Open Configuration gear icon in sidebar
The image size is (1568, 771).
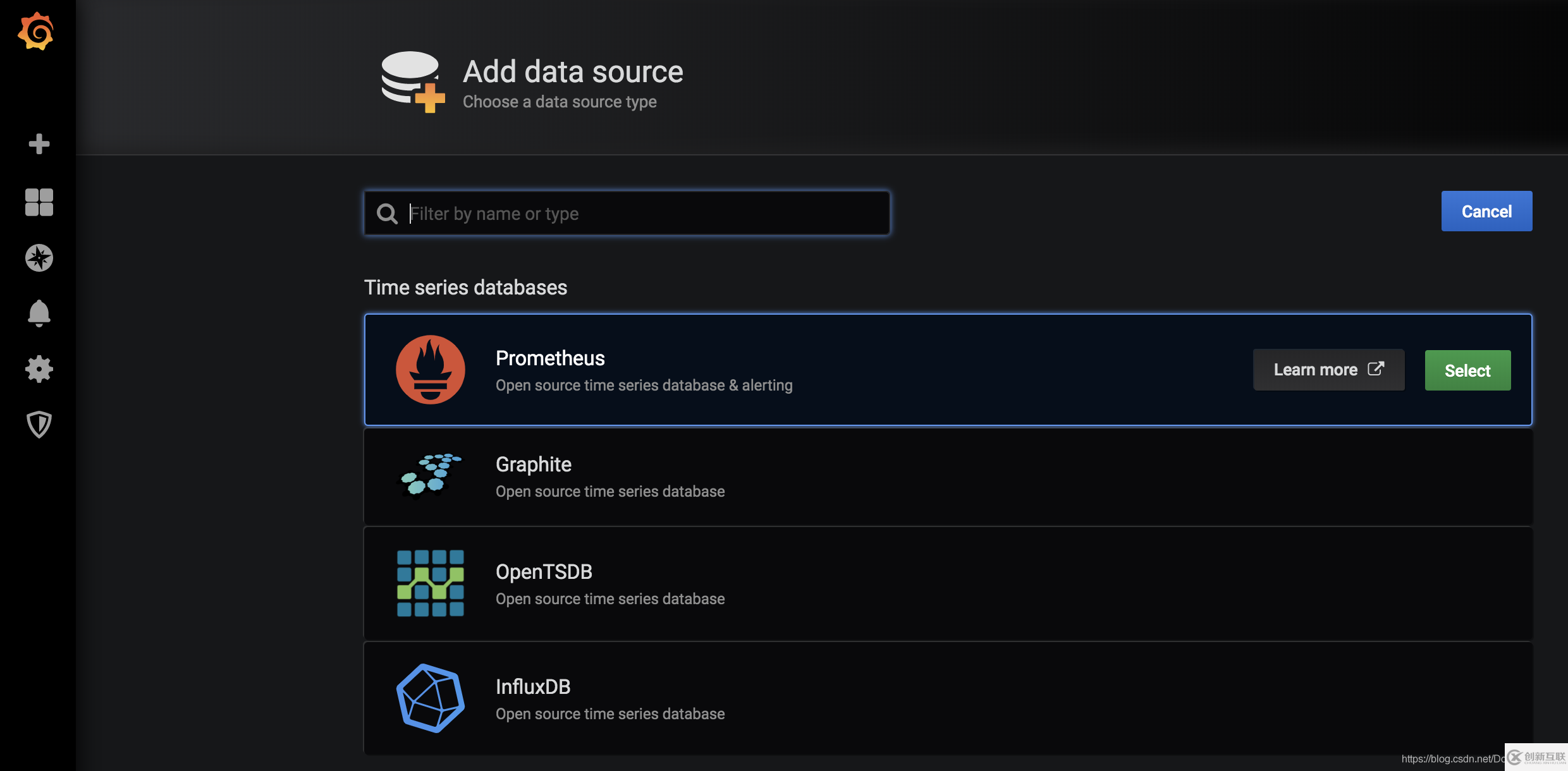39,369
